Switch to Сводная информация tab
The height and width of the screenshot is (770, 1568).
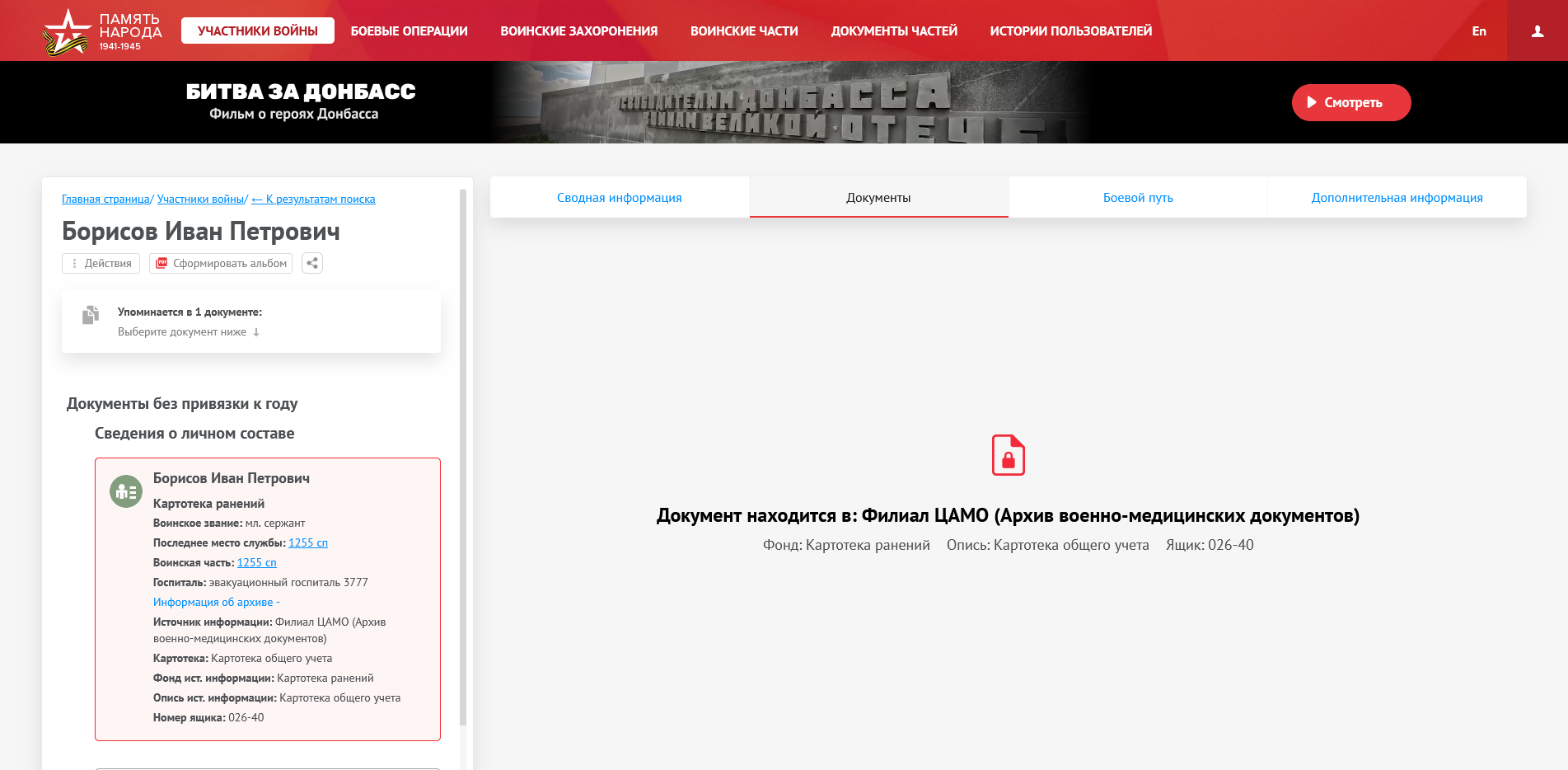[x=619, y=198]
